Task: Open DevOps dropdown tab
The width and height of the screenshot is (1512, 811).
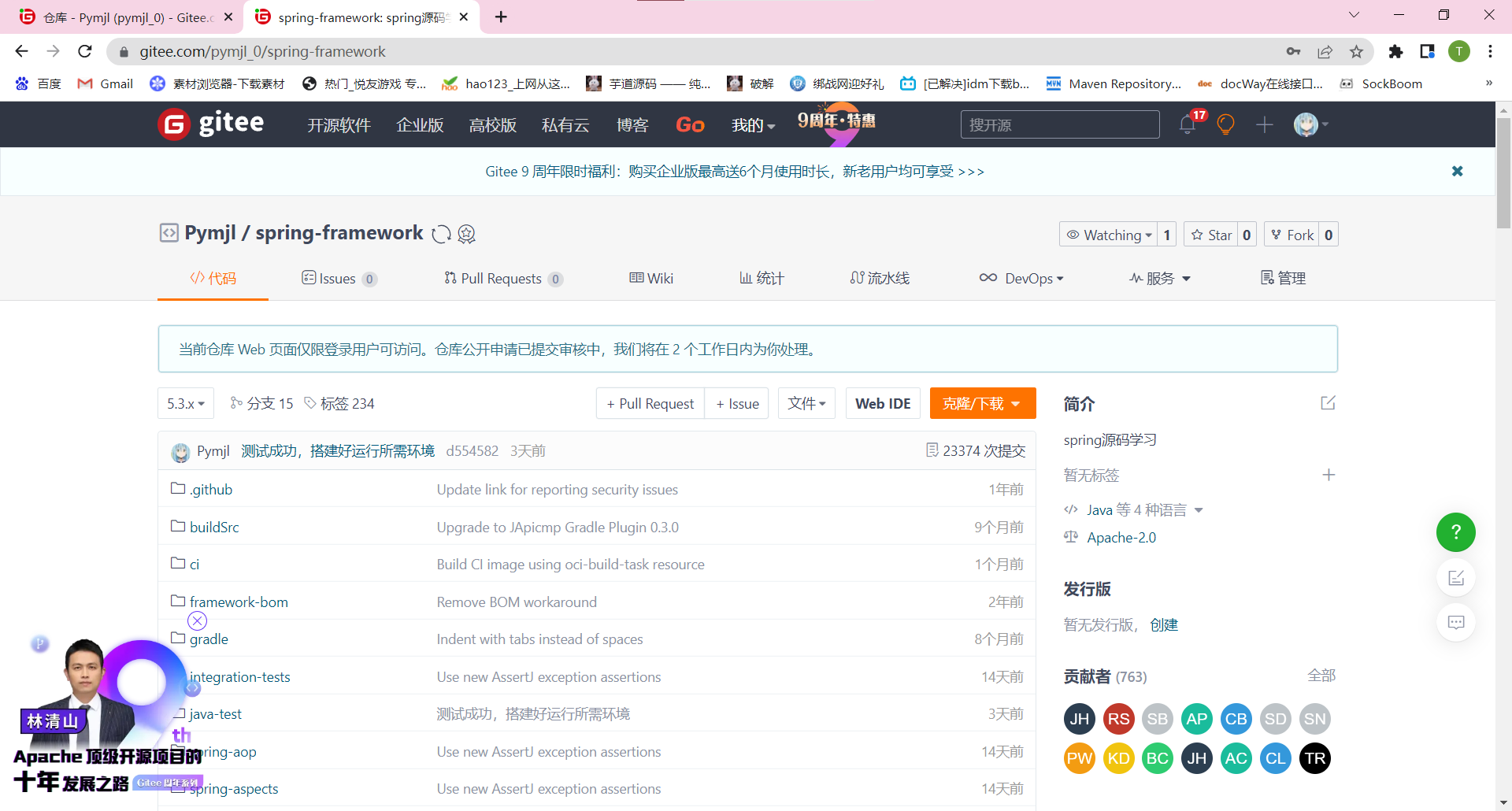Action: pyautogui.click(x=1021, y=278)
